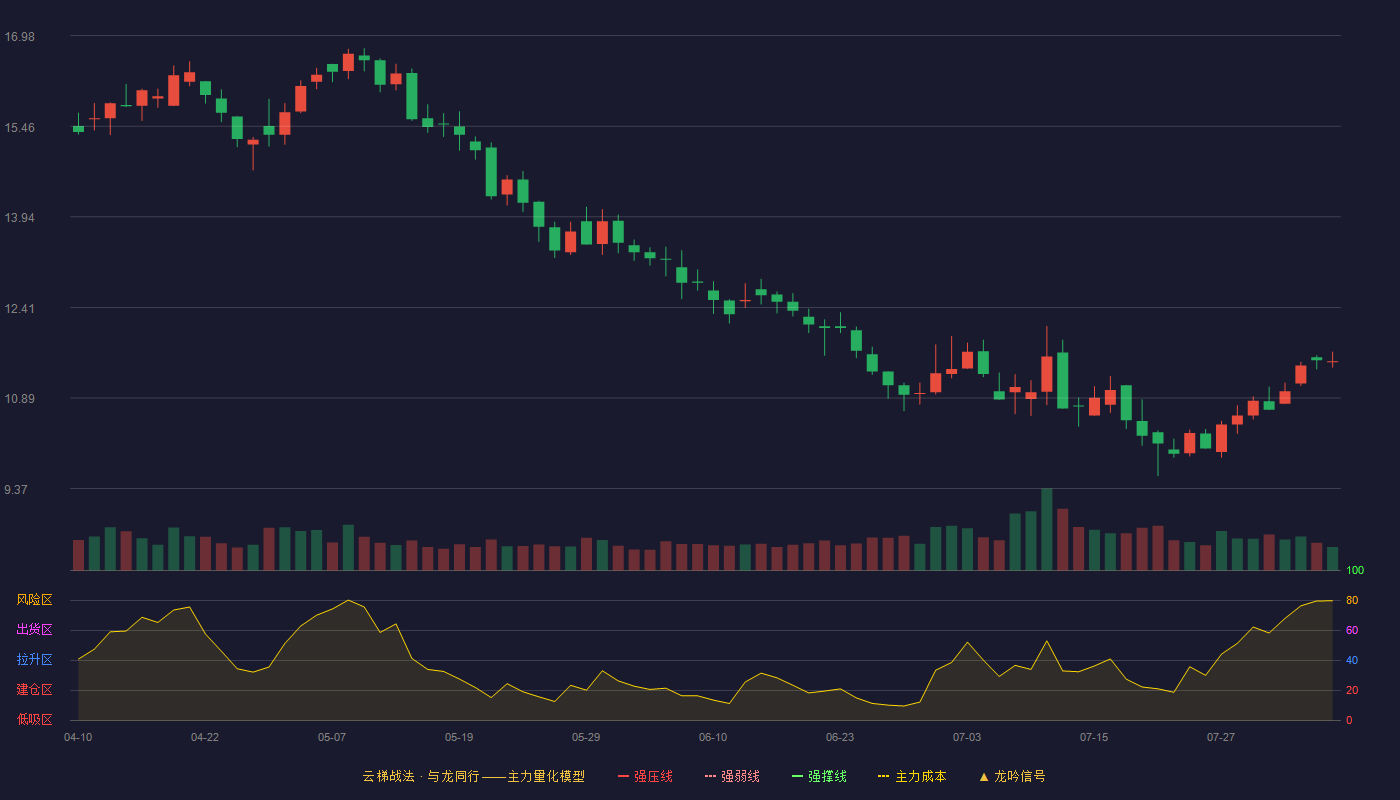The height and width of the screenshot is (800, 1400).
Task: Toggle the 龙吟信号 legend marker
Action: pyautogui.click(x=1012, y=776)
